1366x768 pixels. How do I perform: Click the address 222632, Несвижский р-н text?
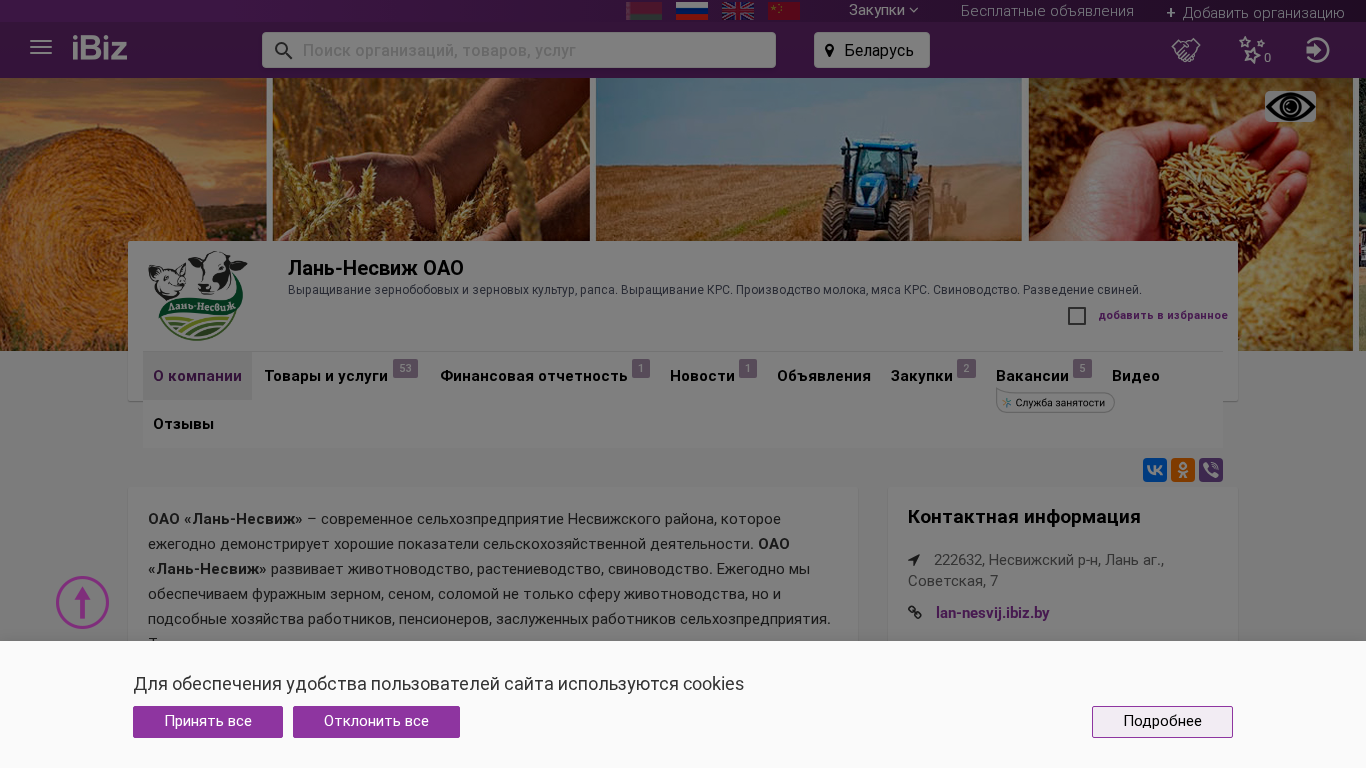(1036, 570)
